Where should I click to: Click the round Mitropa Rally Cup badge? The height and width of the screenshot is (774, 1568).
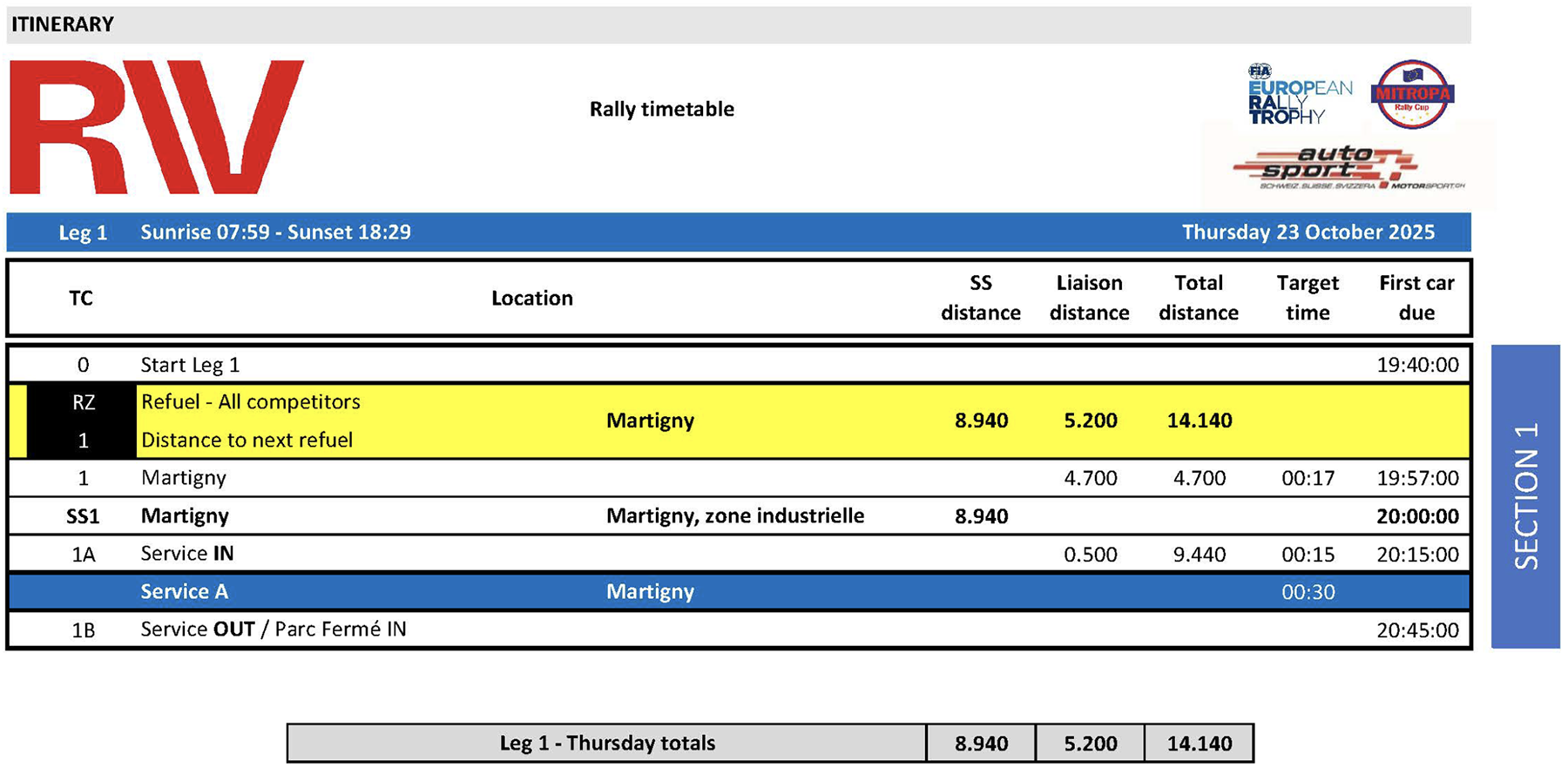point(1411,94)
